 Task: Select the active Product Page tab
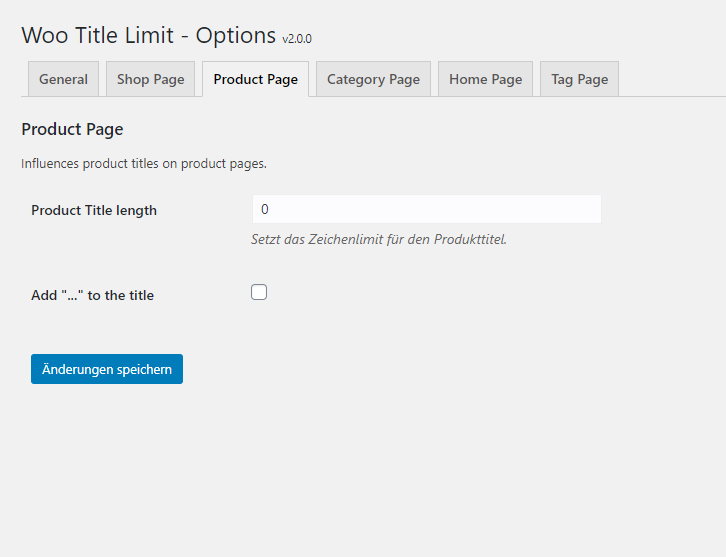(x=256, y=79)
